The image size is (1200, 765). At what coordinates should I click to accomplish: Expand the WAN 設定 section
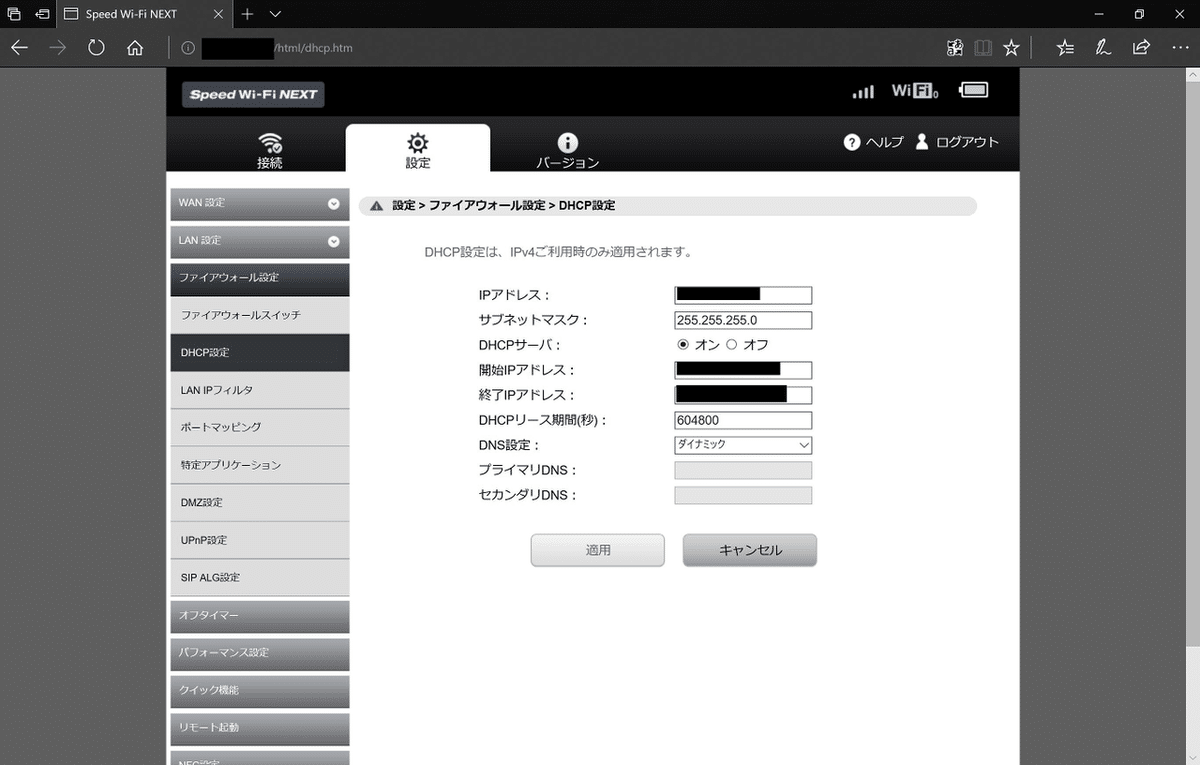[x=260, y=203]
